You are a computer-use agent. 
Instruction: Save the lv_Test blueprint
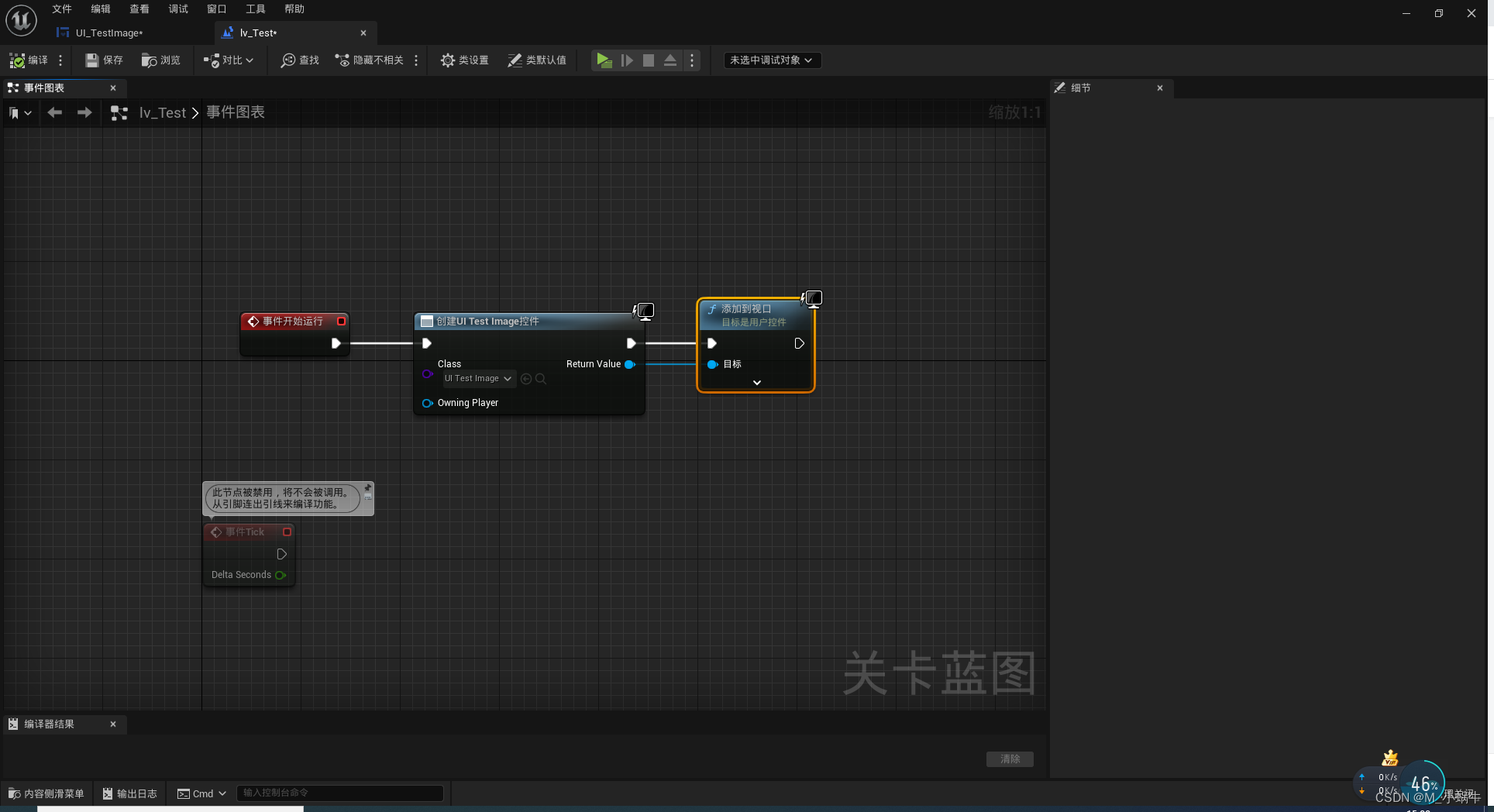pyautogui.click(x=103, y=60)
